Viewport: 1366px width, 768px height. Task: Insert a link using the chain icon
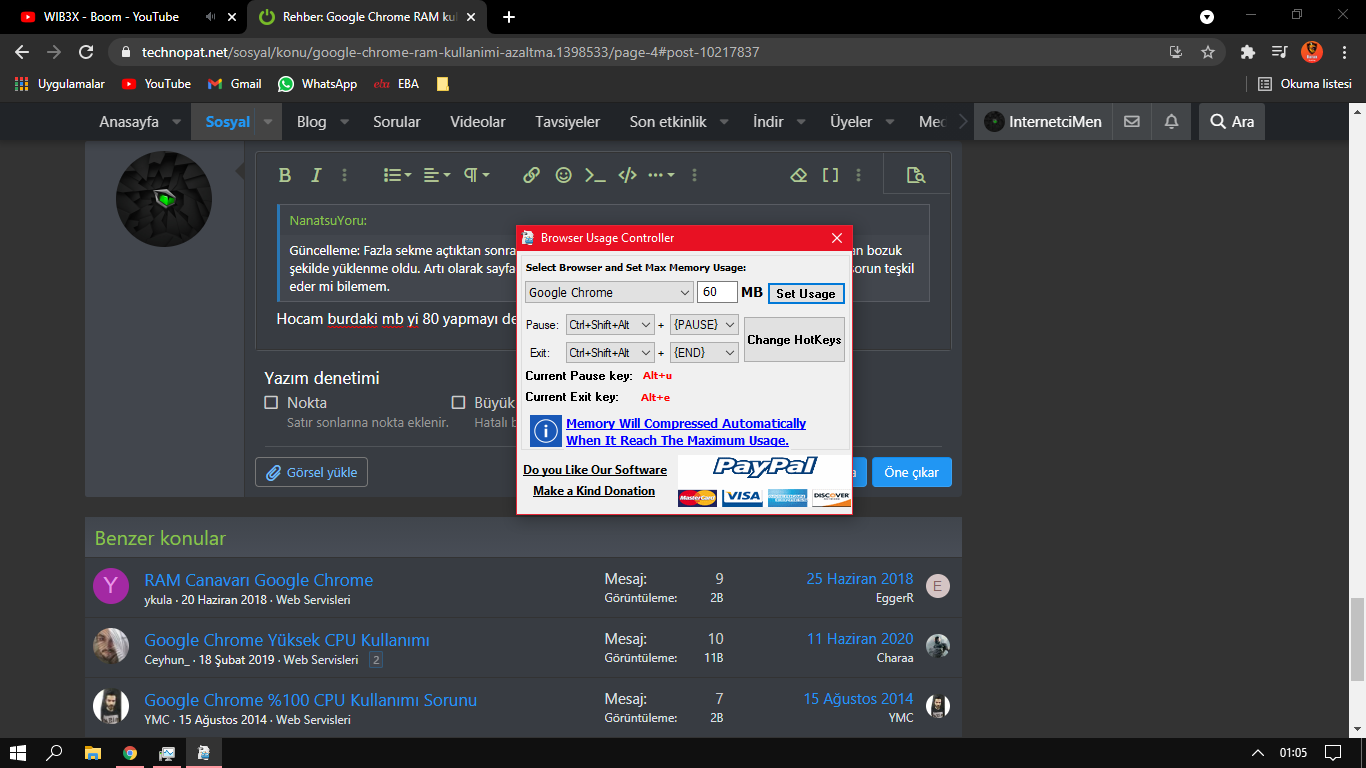click(532, 175)
